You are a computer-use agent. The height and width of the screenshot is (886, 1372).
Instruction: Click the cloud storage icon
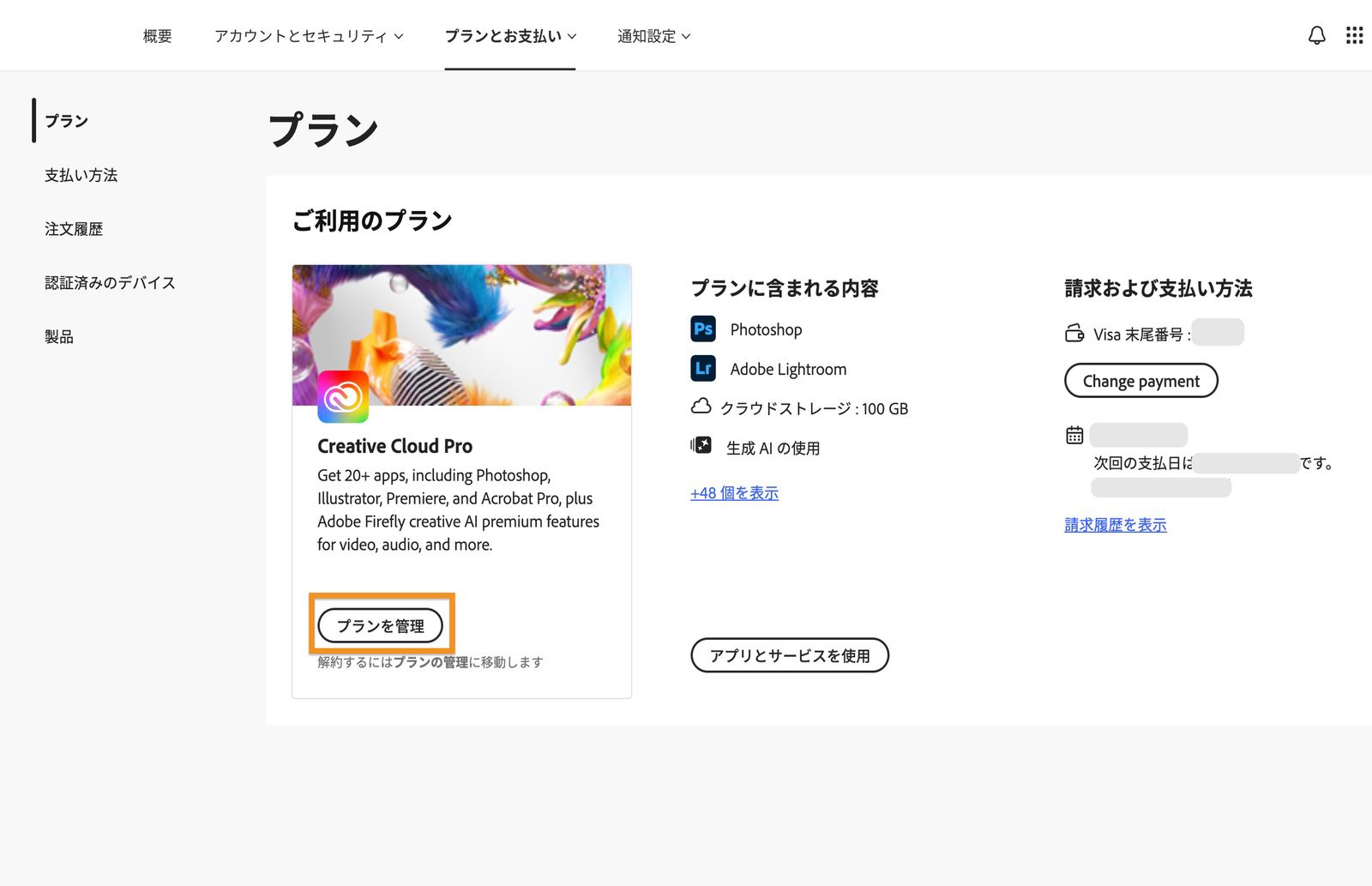[x=701, y=407]
